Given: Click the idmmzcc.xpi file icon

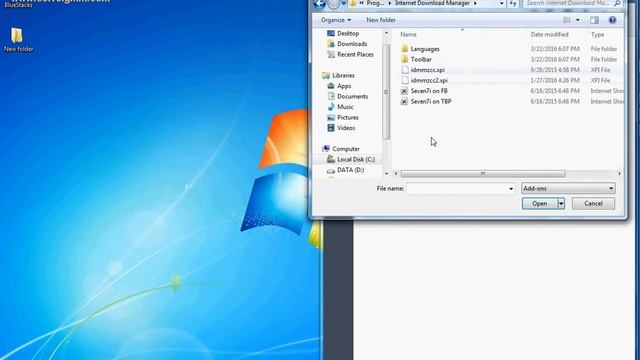Looking at the screenshot, I should [x=404, y=70].
